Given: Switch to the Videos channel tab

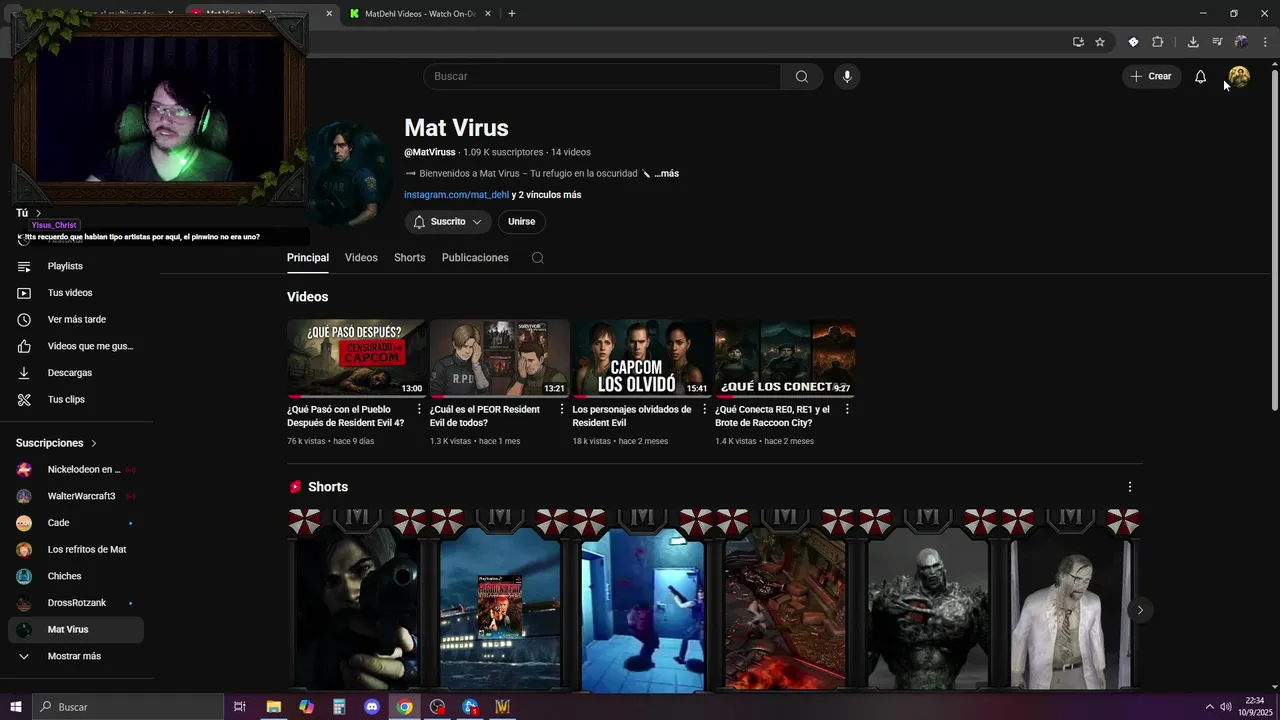Looking at the screenshot, I should 361,258.
